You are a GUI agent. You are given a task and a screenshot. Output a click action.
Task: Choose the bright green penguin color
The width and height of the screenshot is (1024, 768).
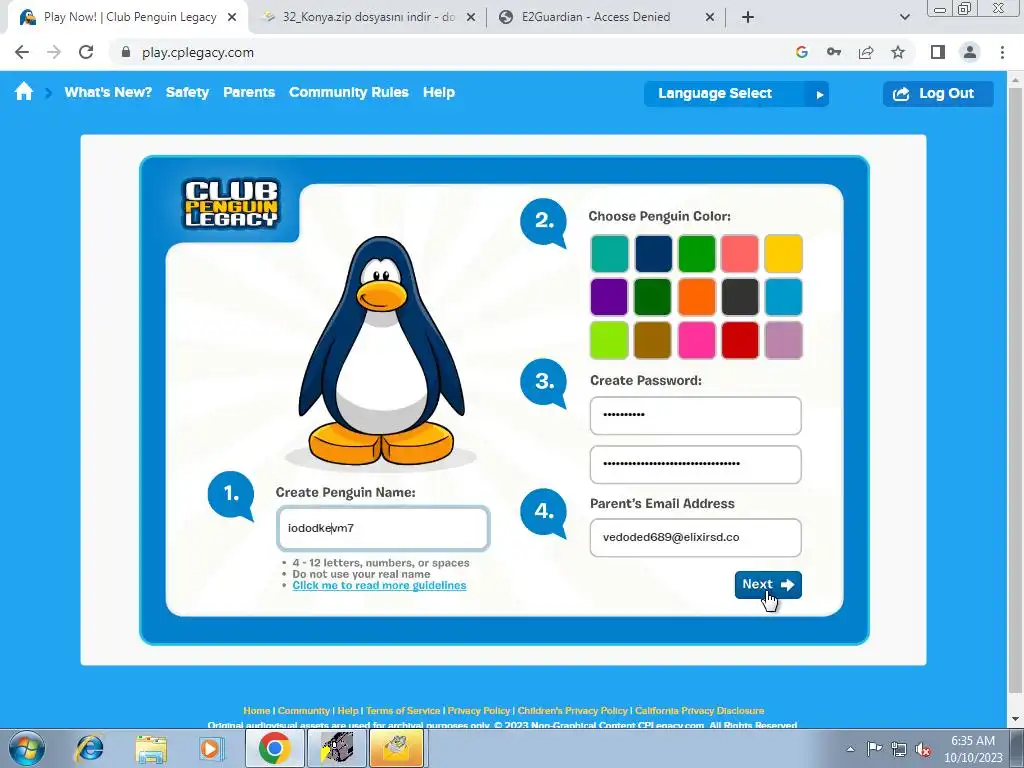(697, 253)
